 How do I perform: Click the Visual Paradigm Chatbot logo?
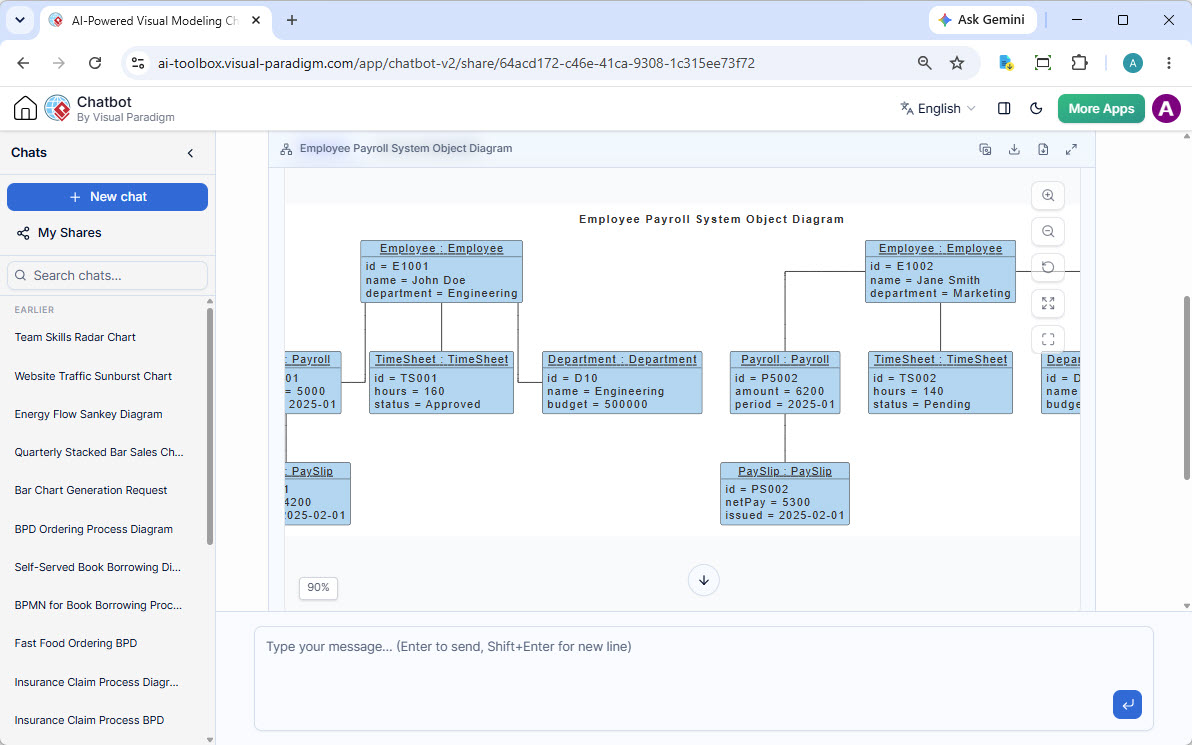coord(57,108)
